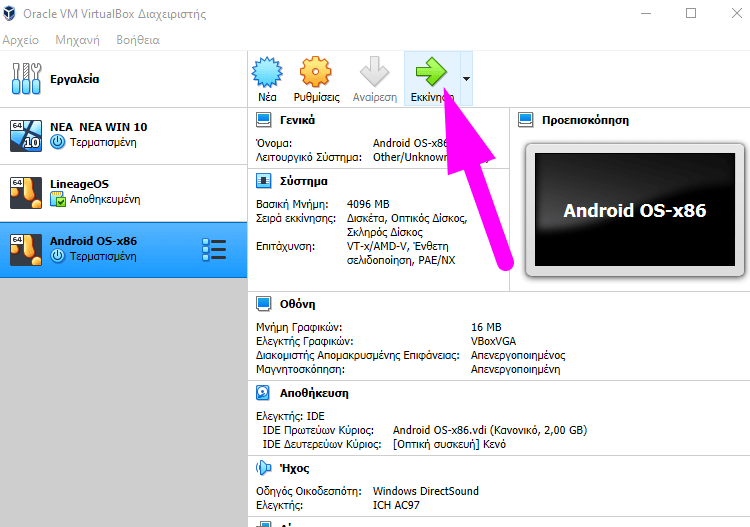Click the Αναίρεση (Discard) arrow icon
The width and height of the screenshot is (750, 527).
click(375, 72)
